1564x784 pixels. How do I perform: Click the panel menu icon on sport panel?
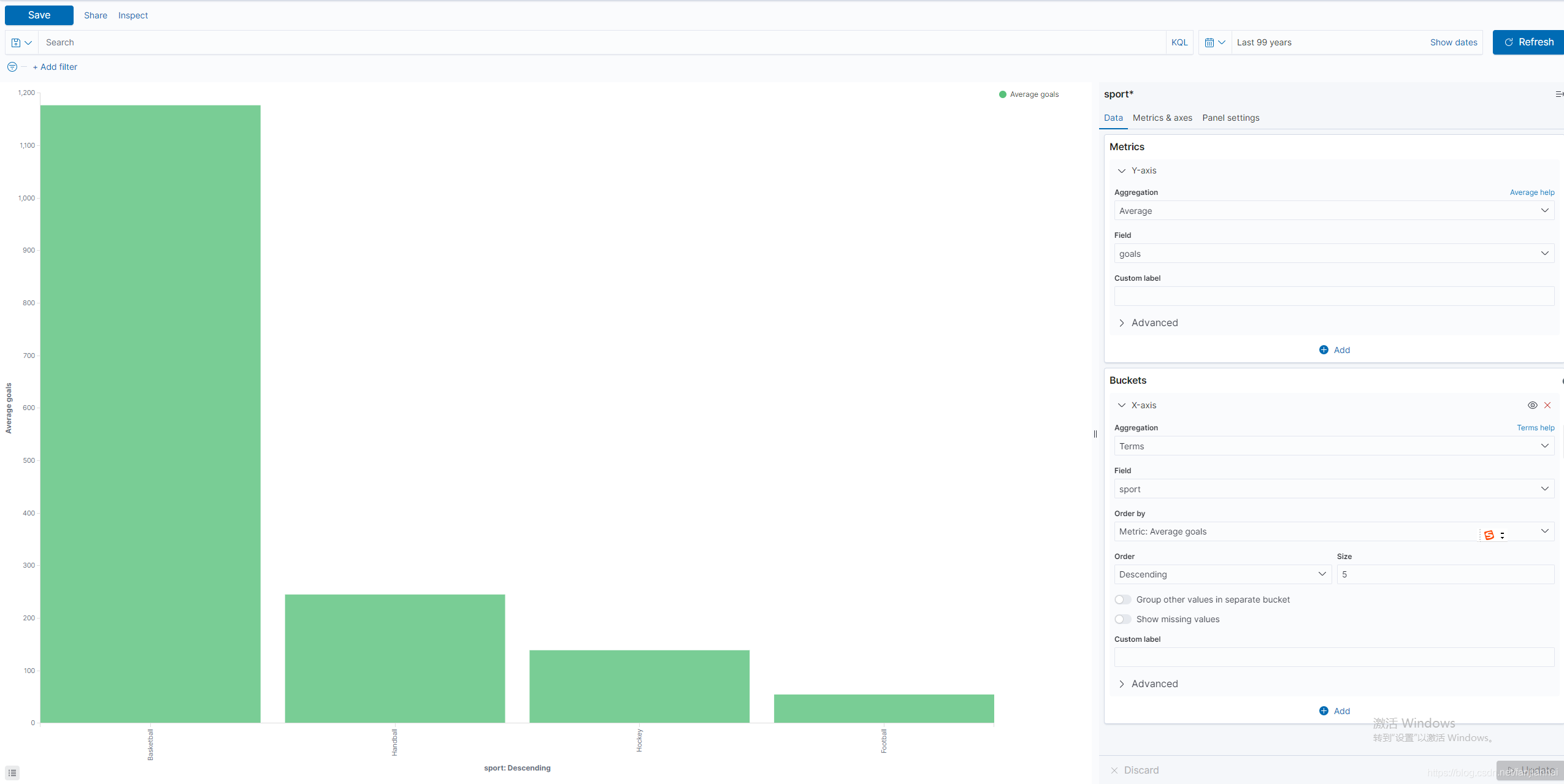click(1557, 94)
